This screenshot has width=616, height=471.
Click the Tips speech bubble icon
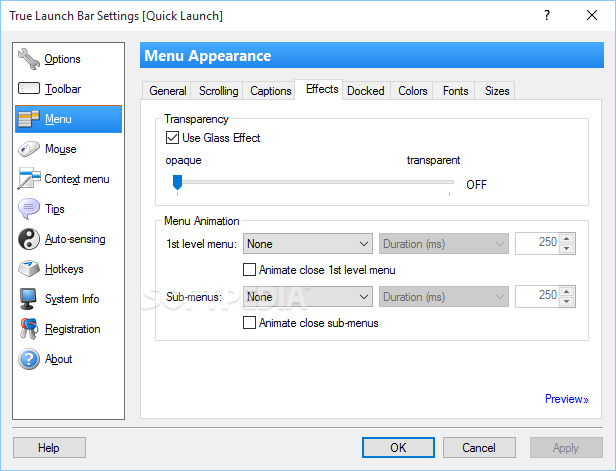[28, 209]
